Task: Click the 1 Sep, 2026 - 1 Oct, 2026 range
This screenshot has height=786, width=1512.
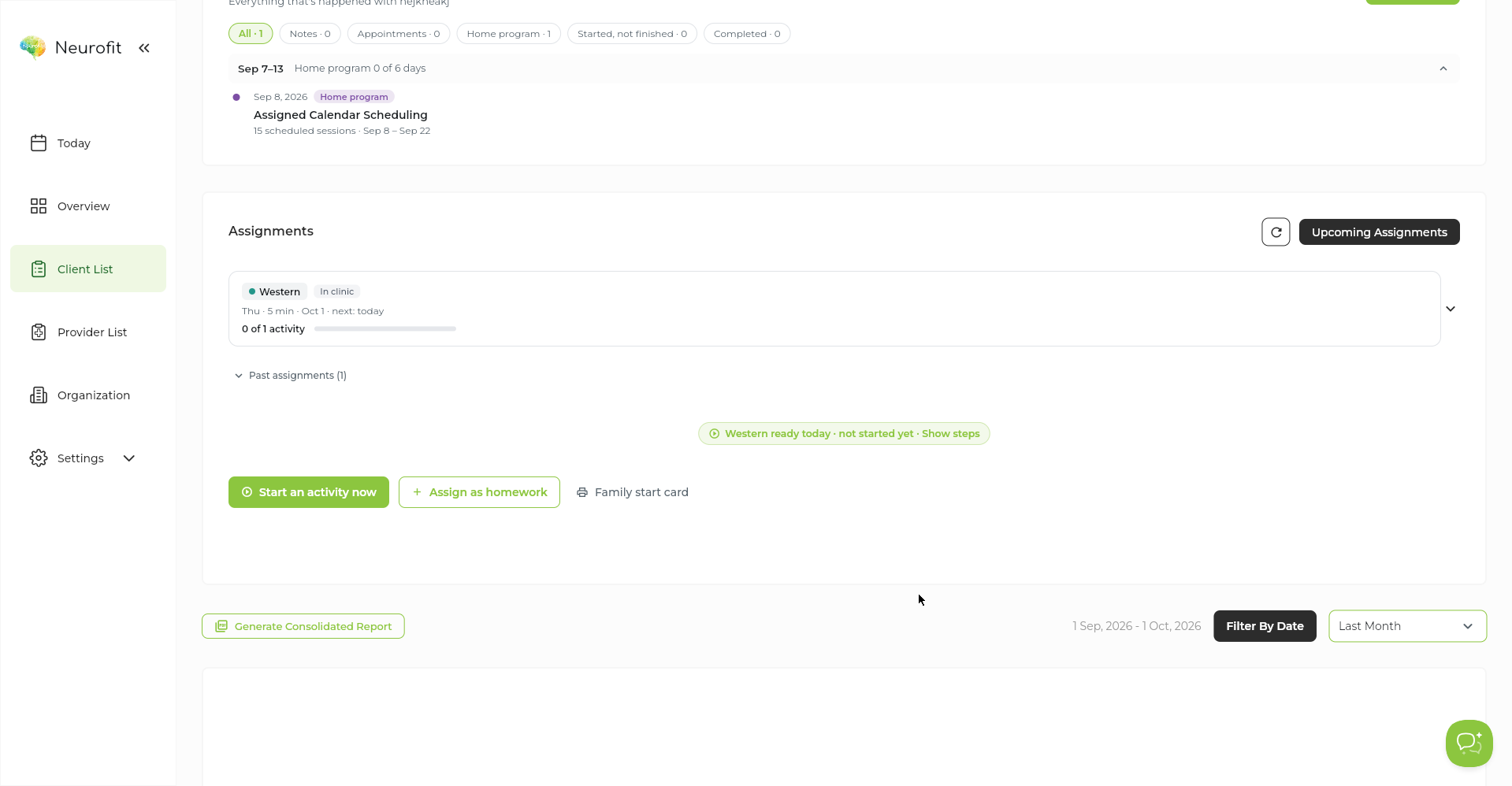Action: 1136,626
